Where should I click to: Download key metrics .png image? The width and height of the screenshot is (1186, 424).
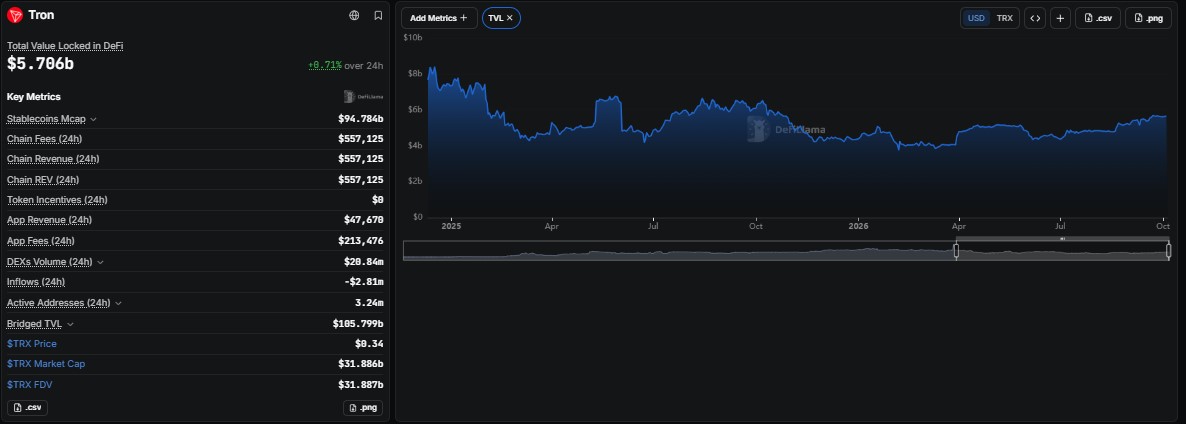[x=363, y=408]
